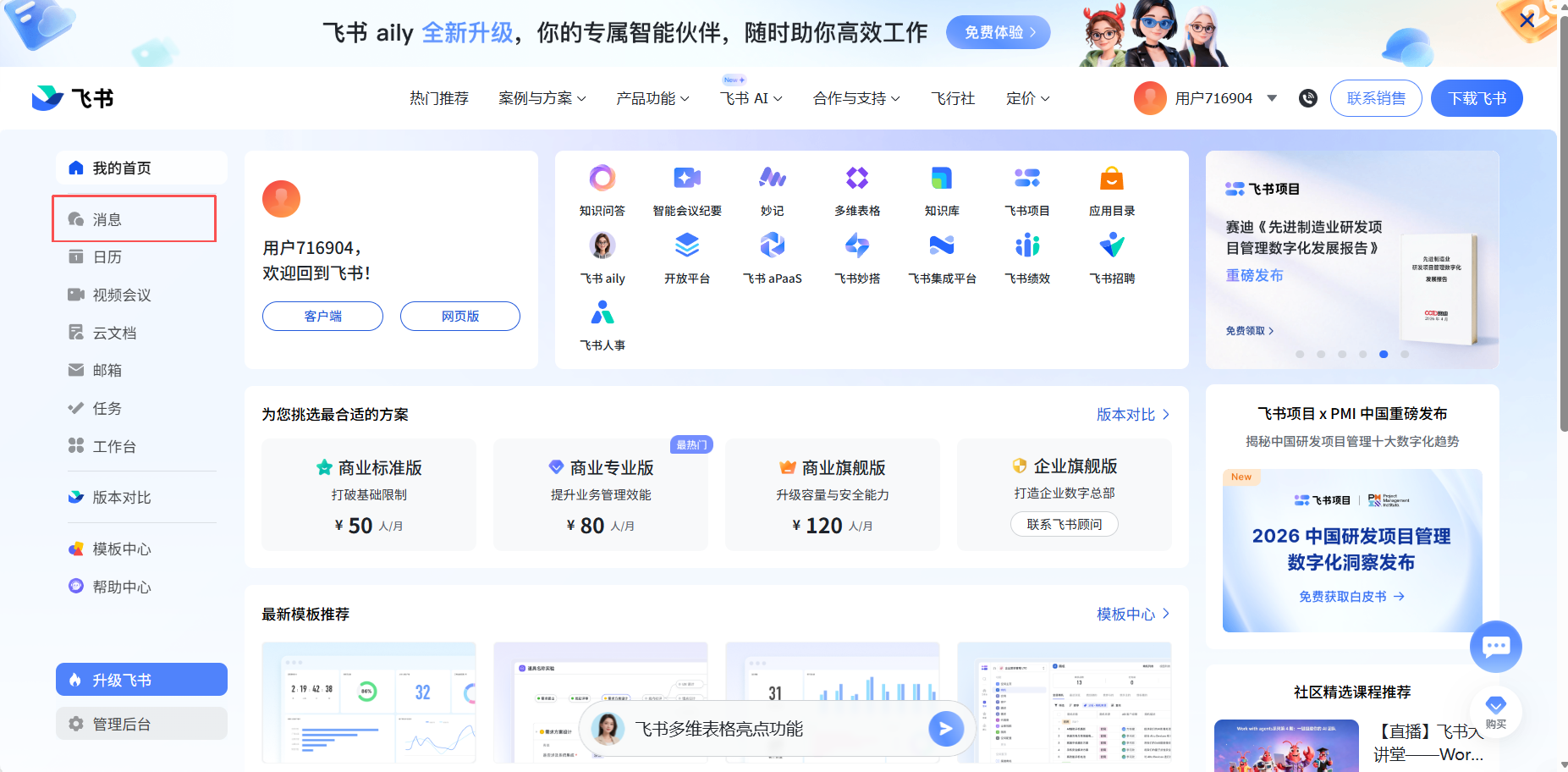
Task: Click the phone contact icon in header
Action: tap(1308, 98)
